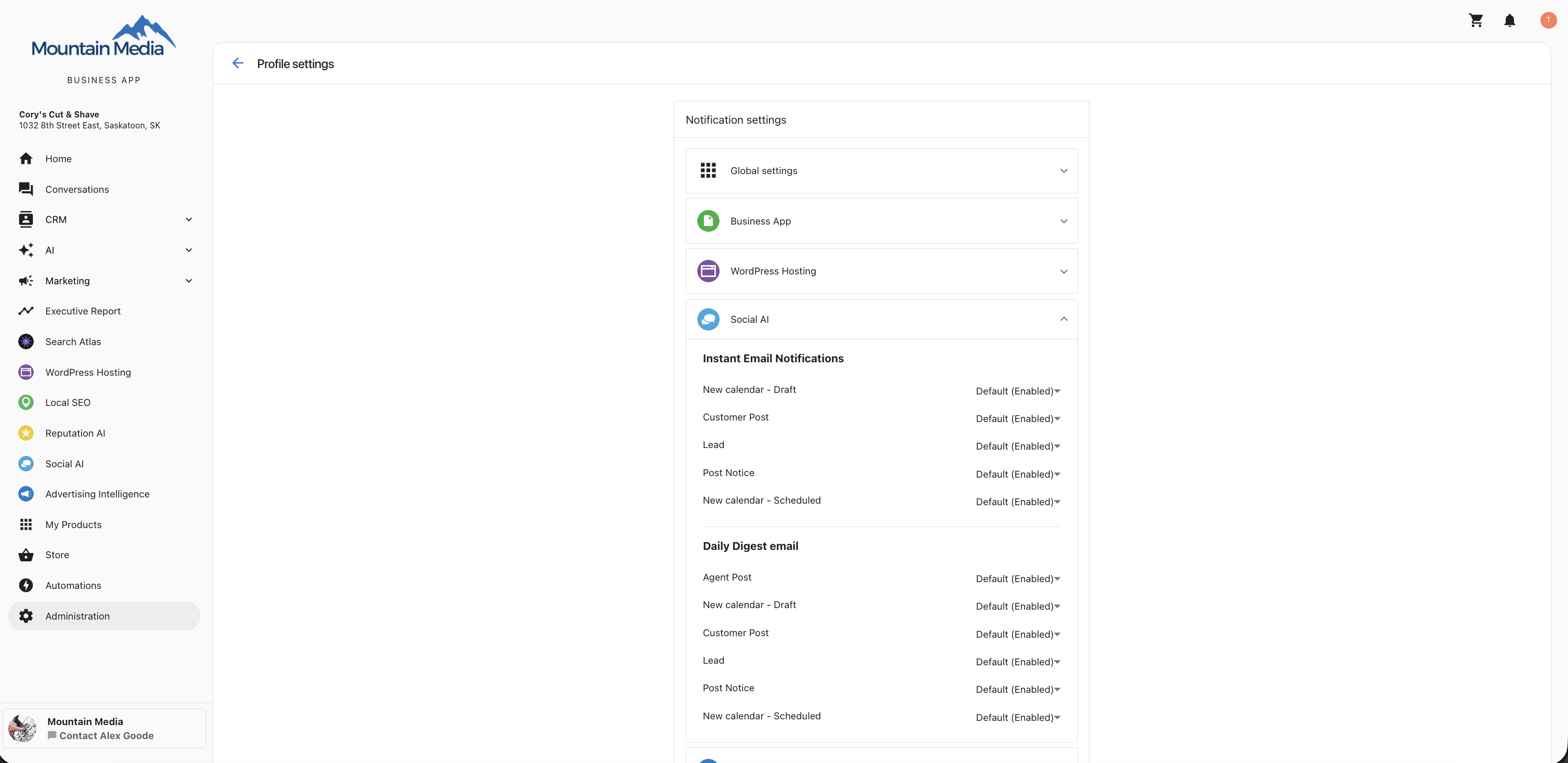Open Home in the sidebar
This screenshot has width=1568, height=763.
click(x=104, y=159)
